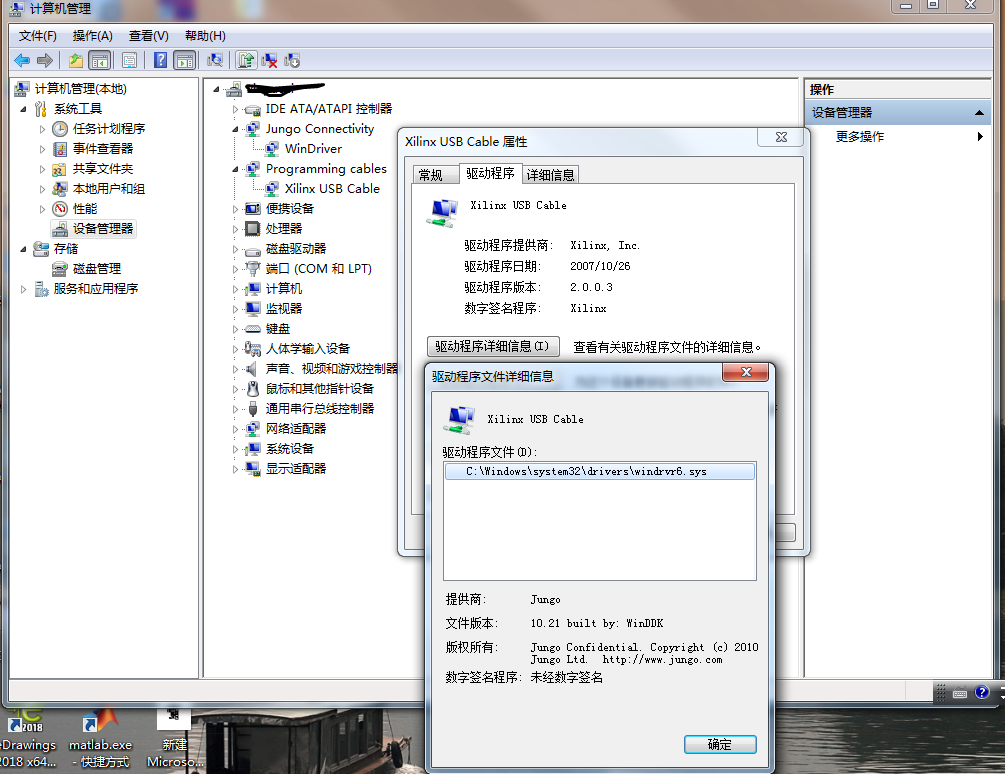Collapse the 设备管理器 actions section arrow
This screenshot has height=774, width=1005.
pos(979,113)
